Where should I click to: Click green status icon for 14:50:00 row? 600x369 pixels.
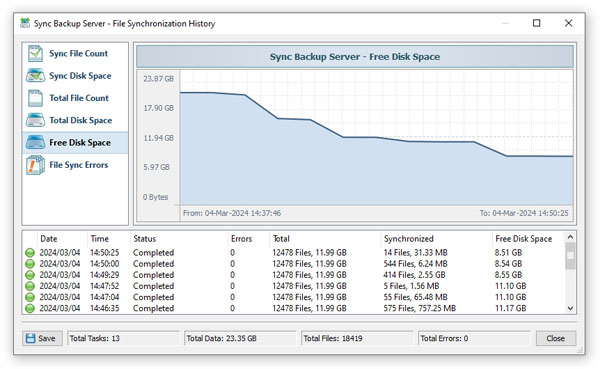point(30,264)
